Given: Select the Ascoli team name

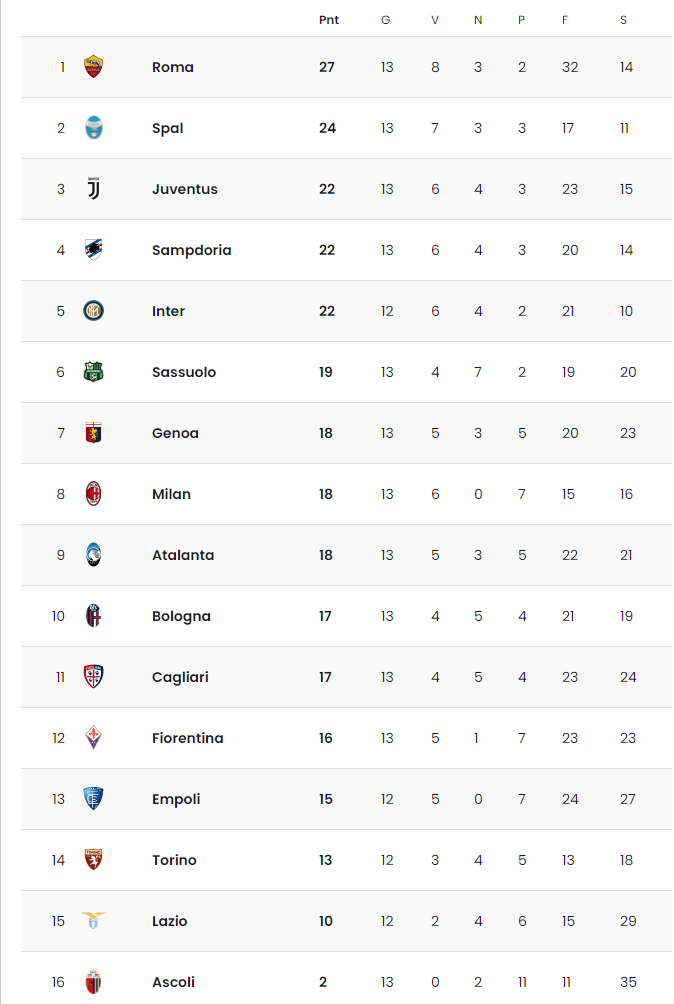Looking at the screenshot, I should pos(173,982).
